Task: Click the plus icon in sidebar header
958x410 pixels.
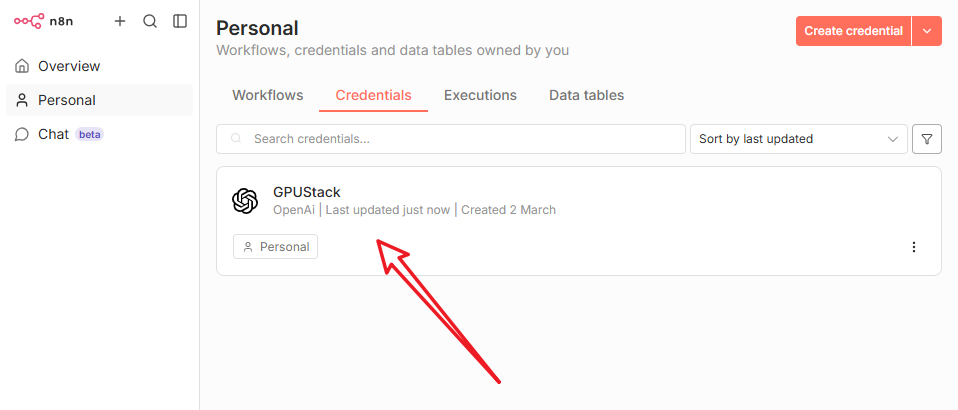Action: coord(120,21)
